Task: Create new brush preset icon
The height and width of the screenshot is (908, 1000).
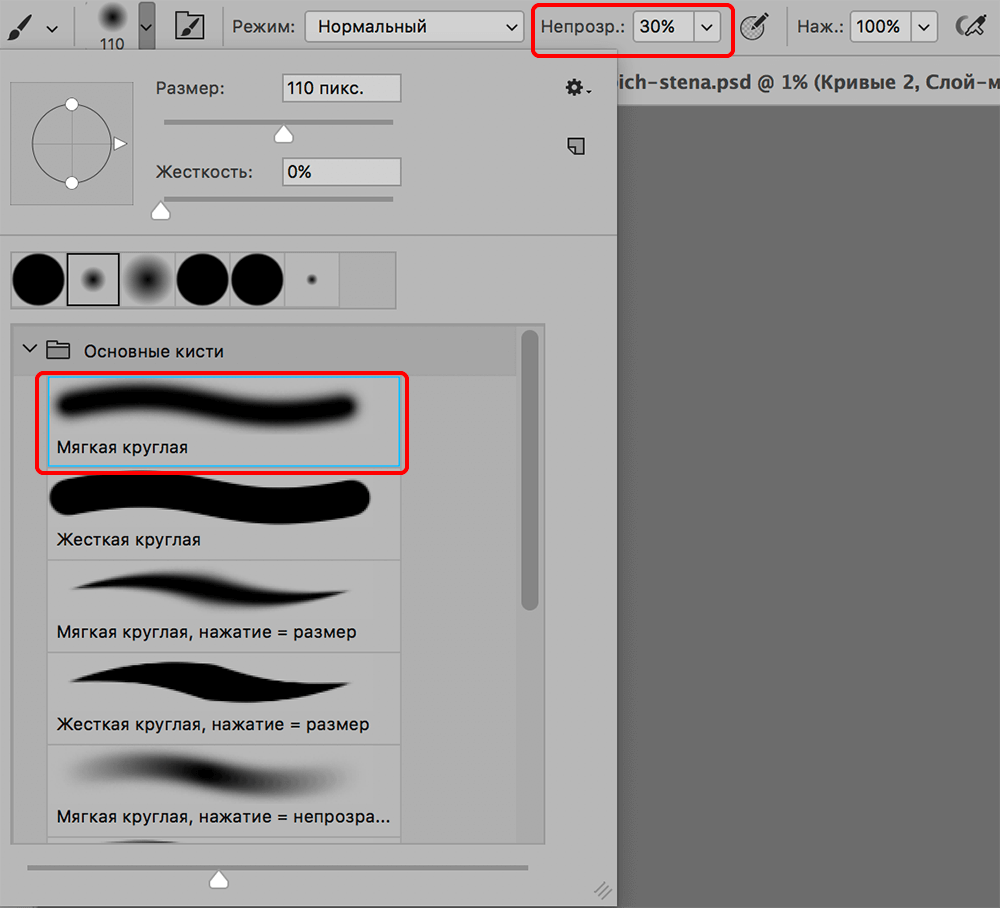Action: click(x=576, y=147)
